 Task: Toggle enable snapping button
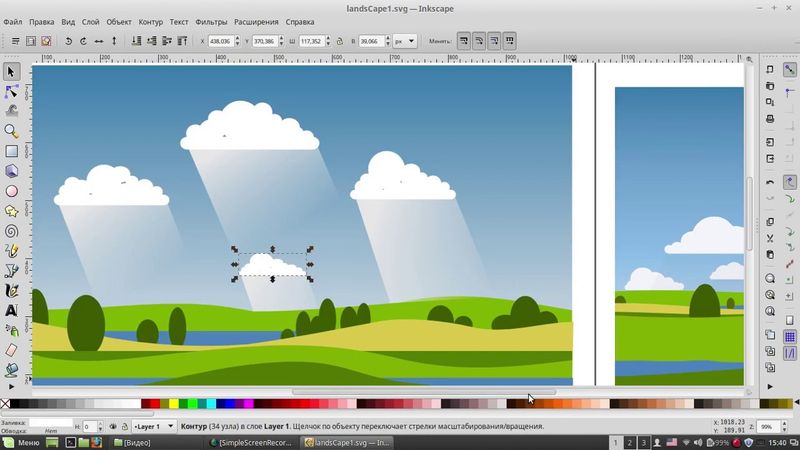pyautogui.click(x=789, y=69)
